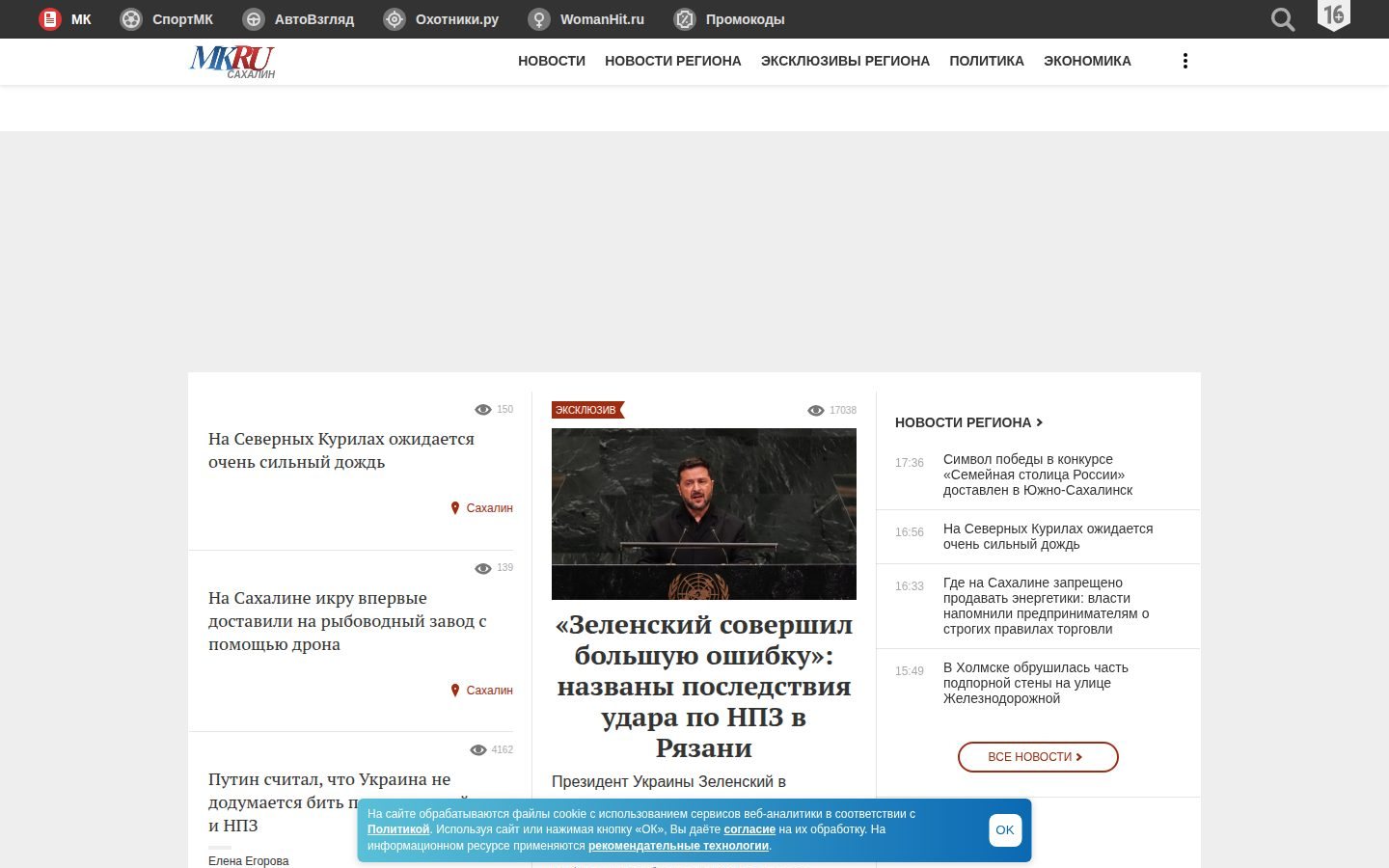Click the Промокоды coupon icon
The height and width of the screenshot is (868, 1389).
pos(685,19)
